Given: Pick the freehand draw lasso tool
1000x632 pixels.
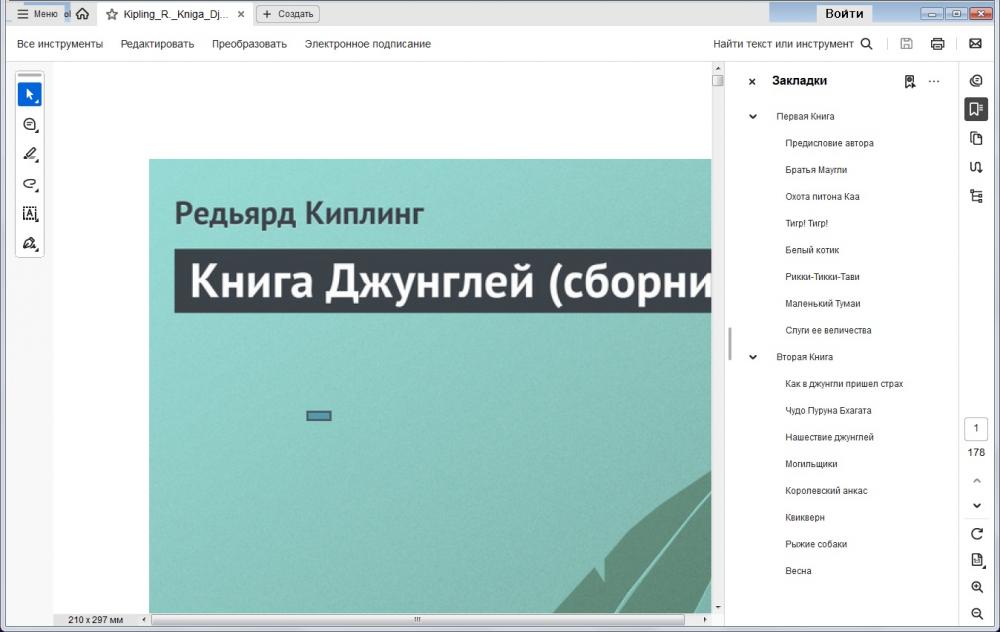Looking at the screenshot, I should coord(29,184).
